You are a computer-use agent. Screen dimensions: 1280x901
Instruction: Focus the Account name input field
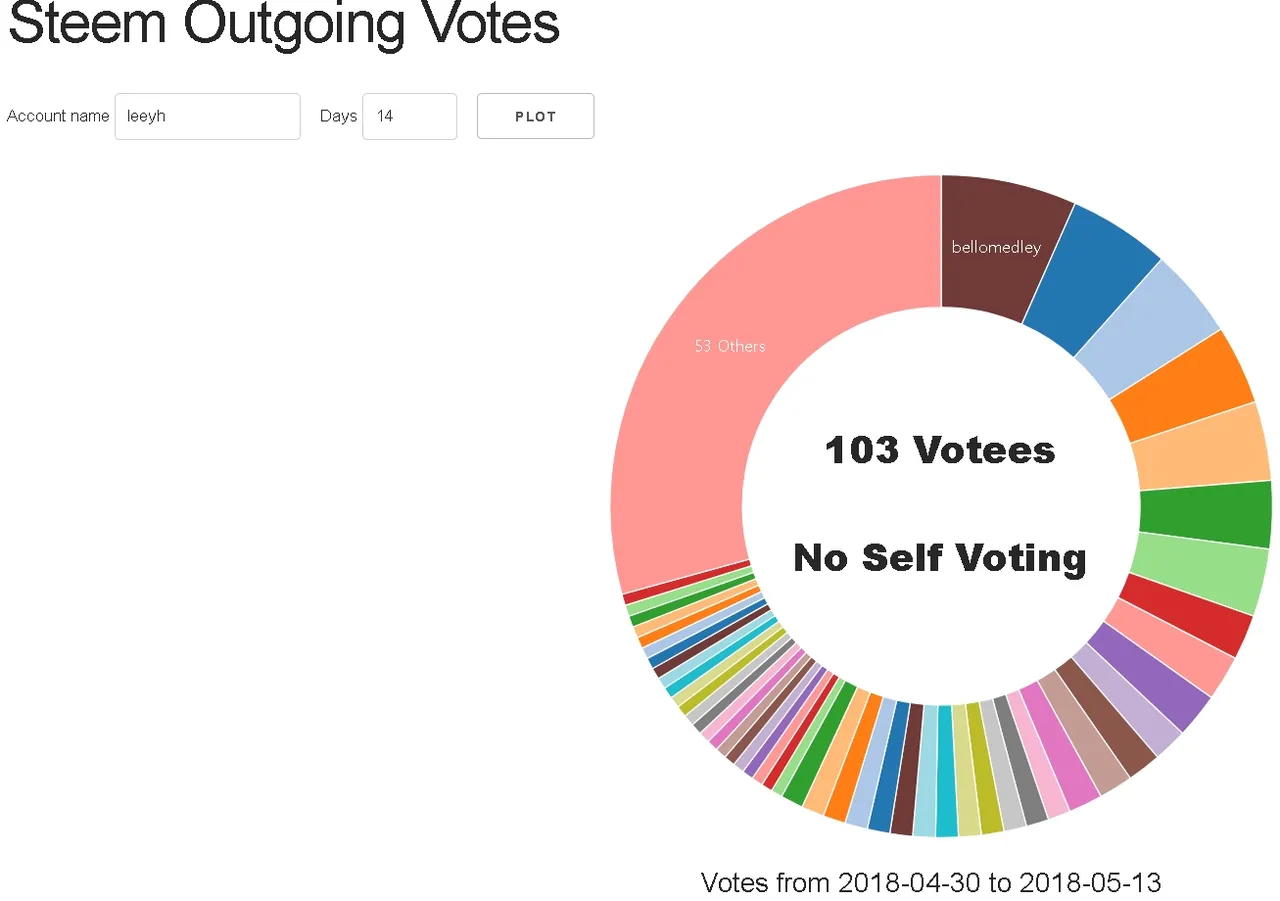coord(207,116)
